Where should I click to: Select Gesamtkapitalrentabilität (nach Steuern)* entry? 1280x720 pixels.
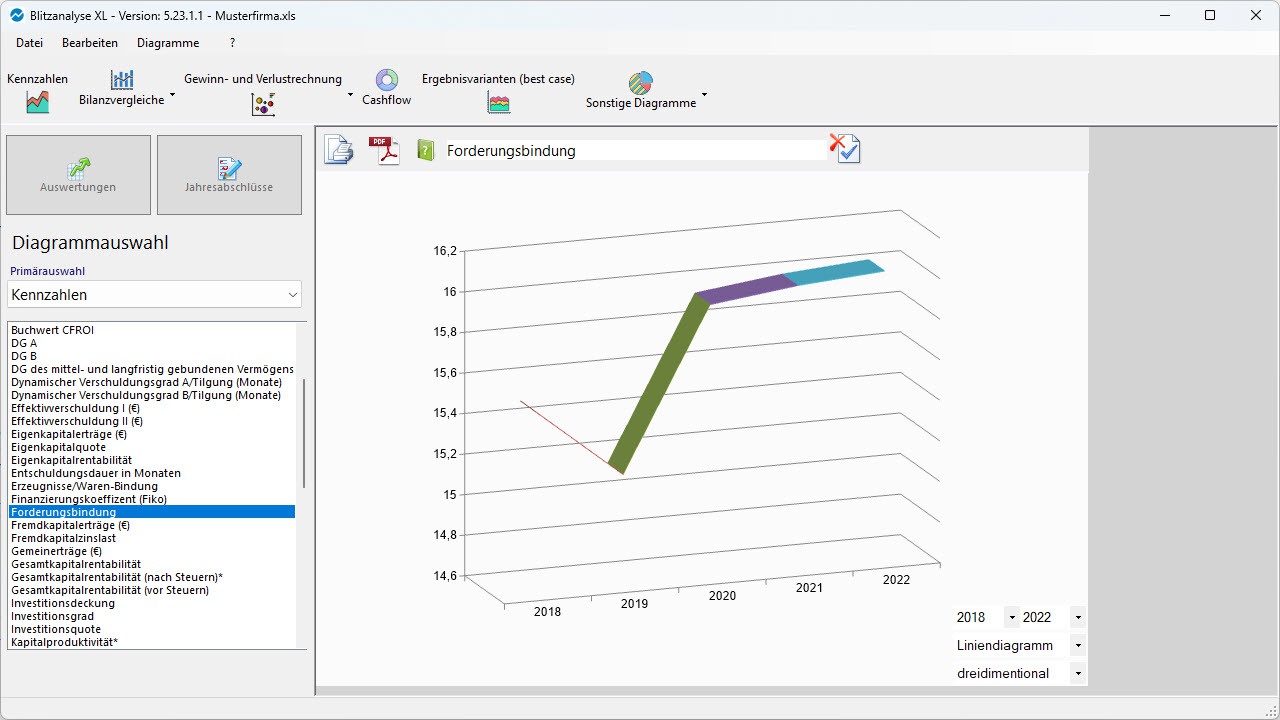[152, 577]
